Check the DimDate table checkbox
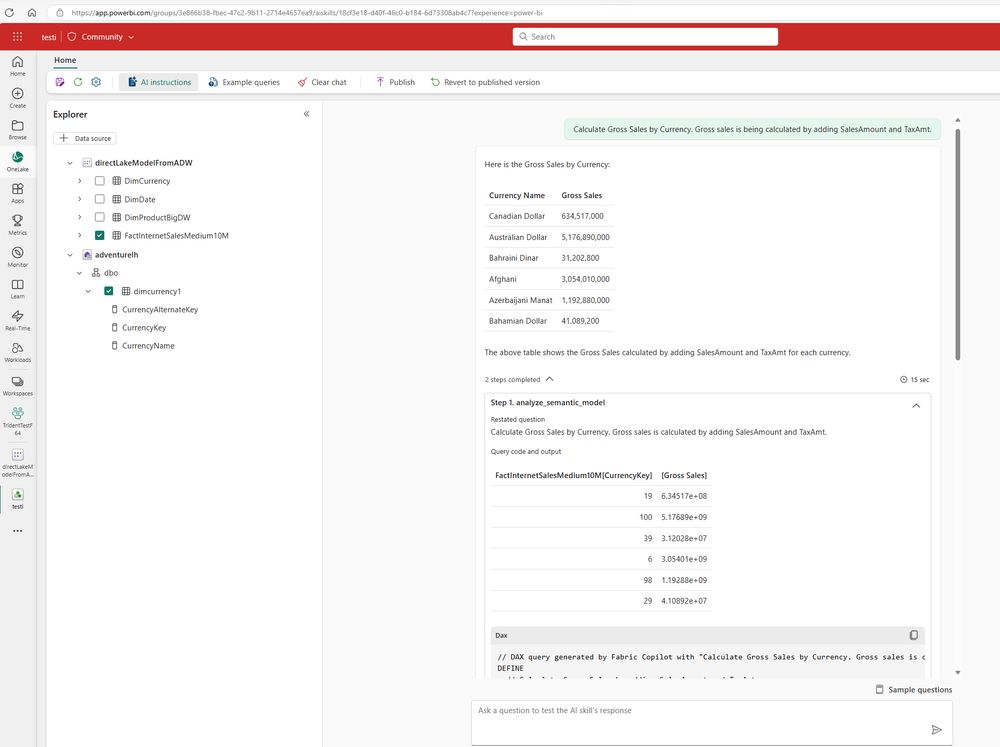 [x=99, y=199]
